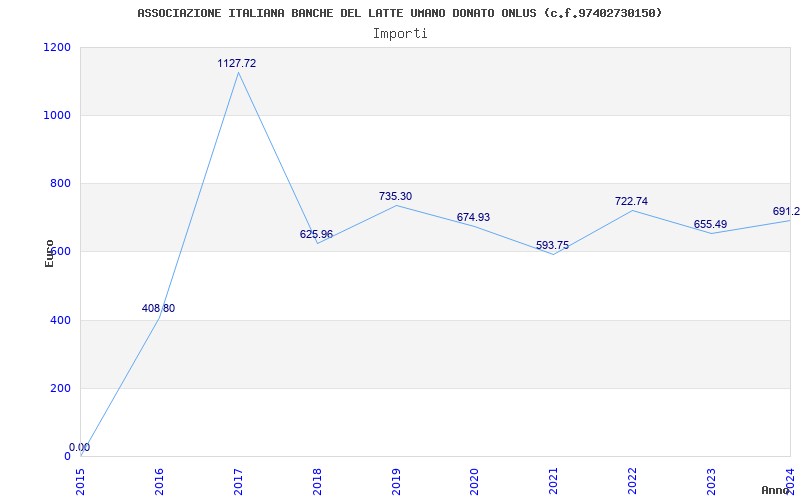
Task: Click the 400 y-axis tick label
Action: 60,320
